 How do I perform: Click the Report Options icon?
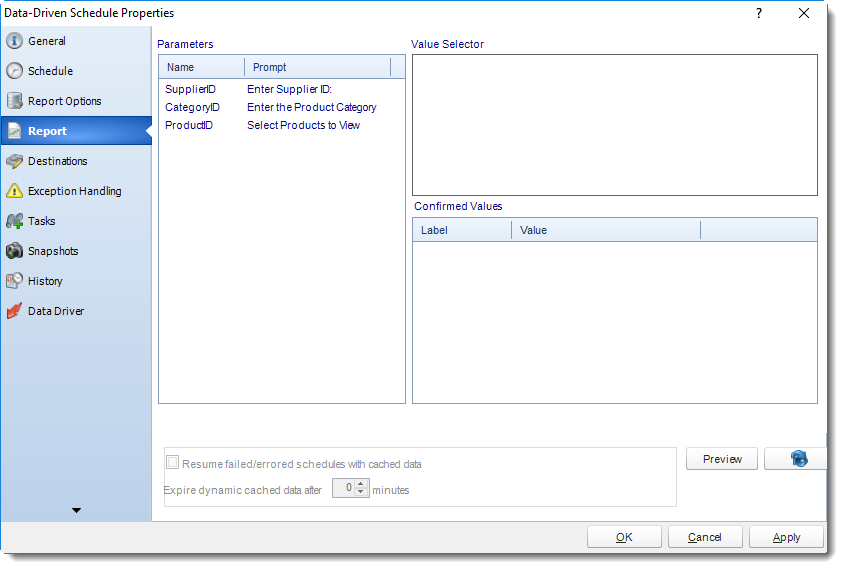pyautogui.click(x=15, y=101)
